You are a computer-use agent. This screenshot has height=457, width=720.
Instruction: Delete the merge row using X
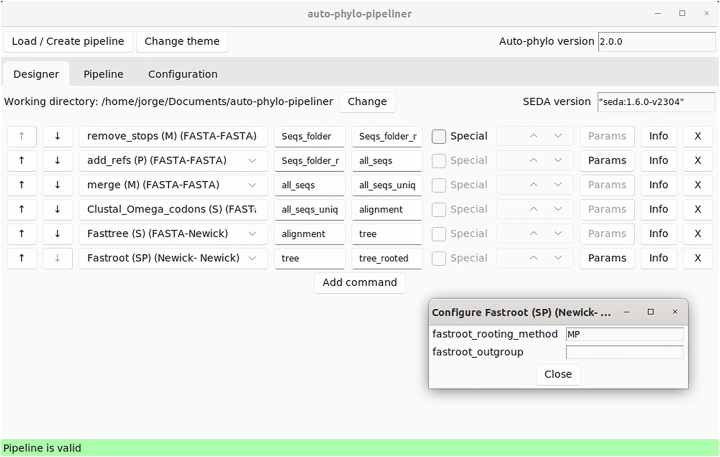tap(697, 185)
